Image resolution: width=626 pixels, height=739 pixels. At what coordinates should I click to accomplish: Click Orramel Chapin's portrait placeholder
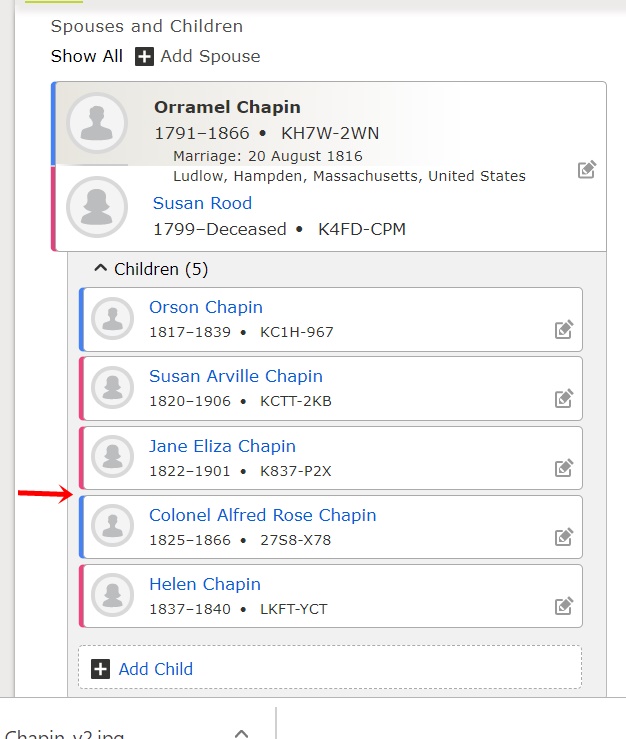(x=97, y=123)
